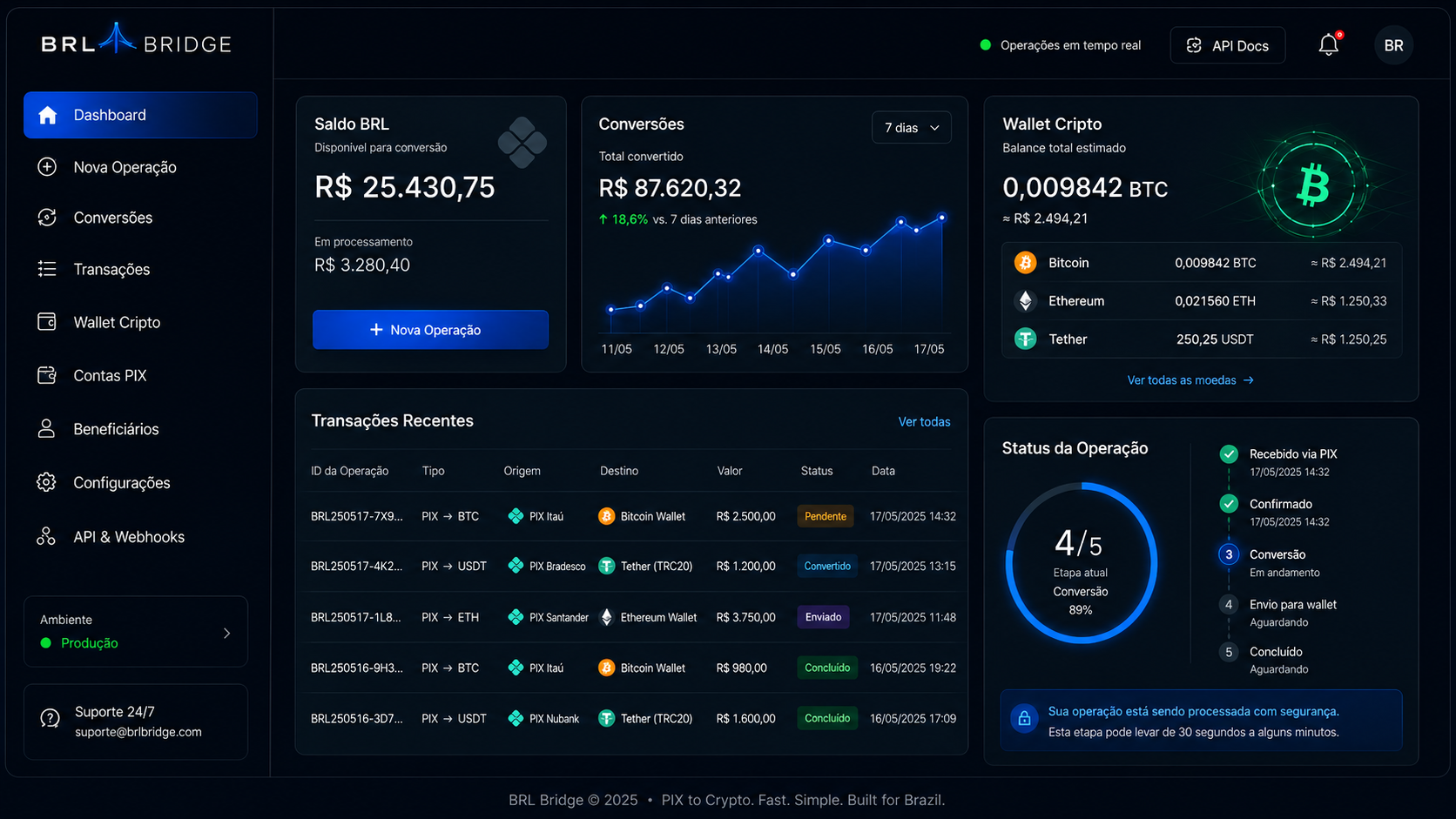
Task: Click the 250,25 USDT balance
Action: coord(1215,339)
